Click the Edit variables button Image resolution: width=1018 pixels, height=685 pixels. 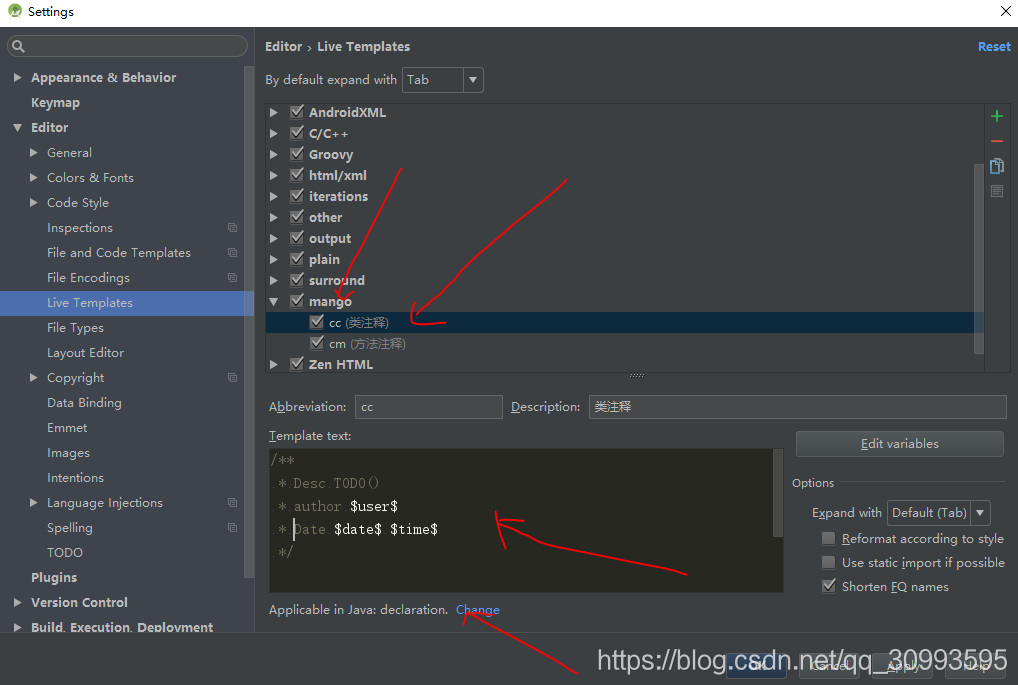[899, 443]
